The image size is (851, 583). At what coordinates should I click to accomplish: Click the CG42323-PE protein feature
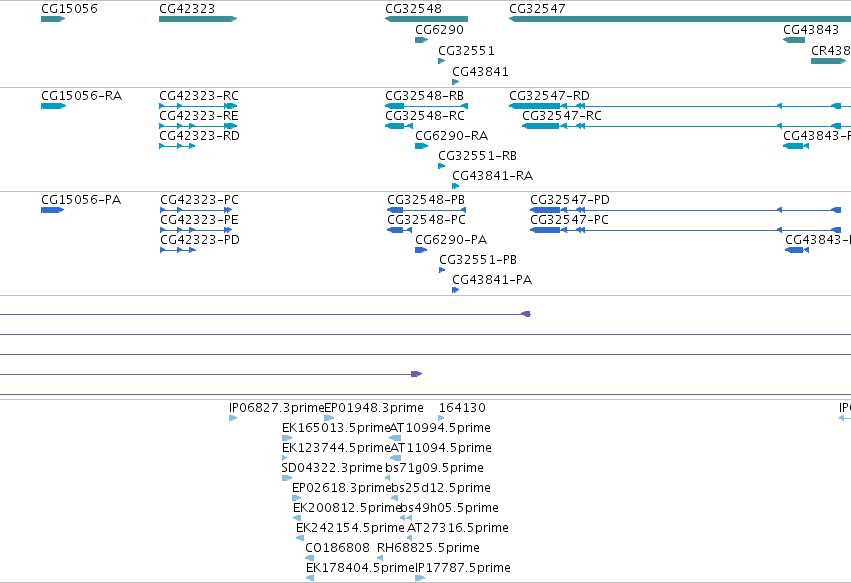(196, 230)
